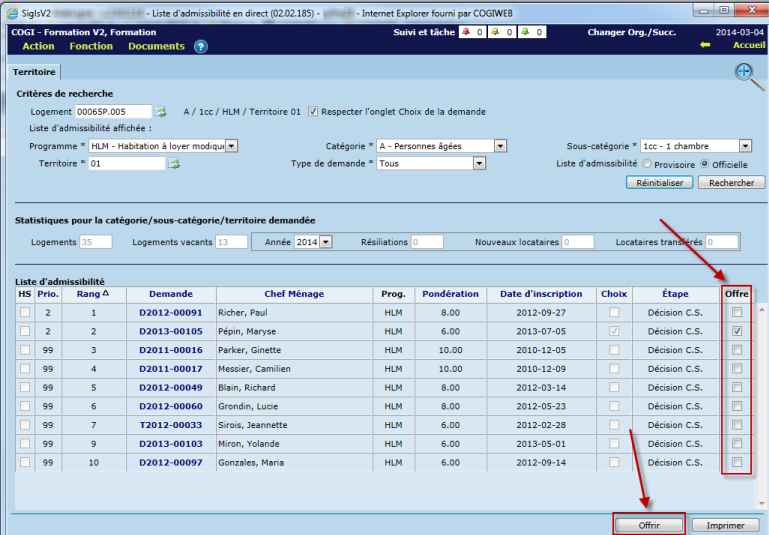This screenshot has height=535, width=769.
Task: Click the Logement lookup icon
Action: tap(161, 112)
